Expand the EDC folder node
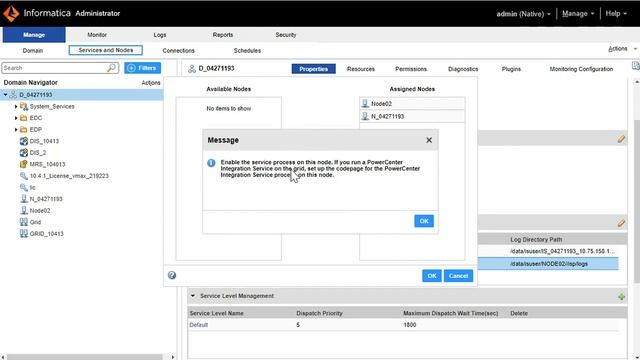The width and height of the screenshot is (640, 360). point(16,118)
